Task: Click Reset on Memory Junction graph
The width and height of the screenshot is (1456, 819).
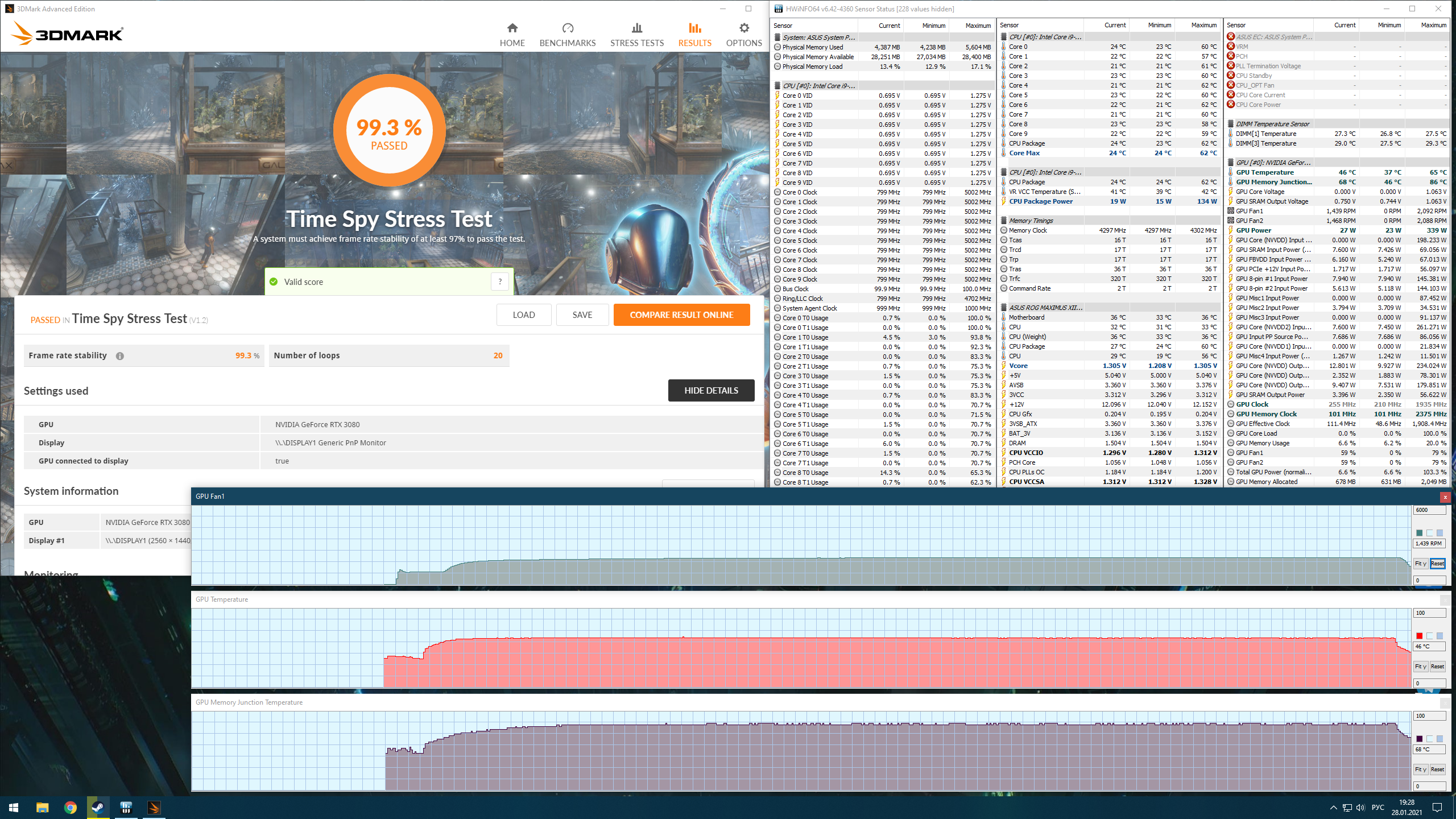Action: [1437, 770]
